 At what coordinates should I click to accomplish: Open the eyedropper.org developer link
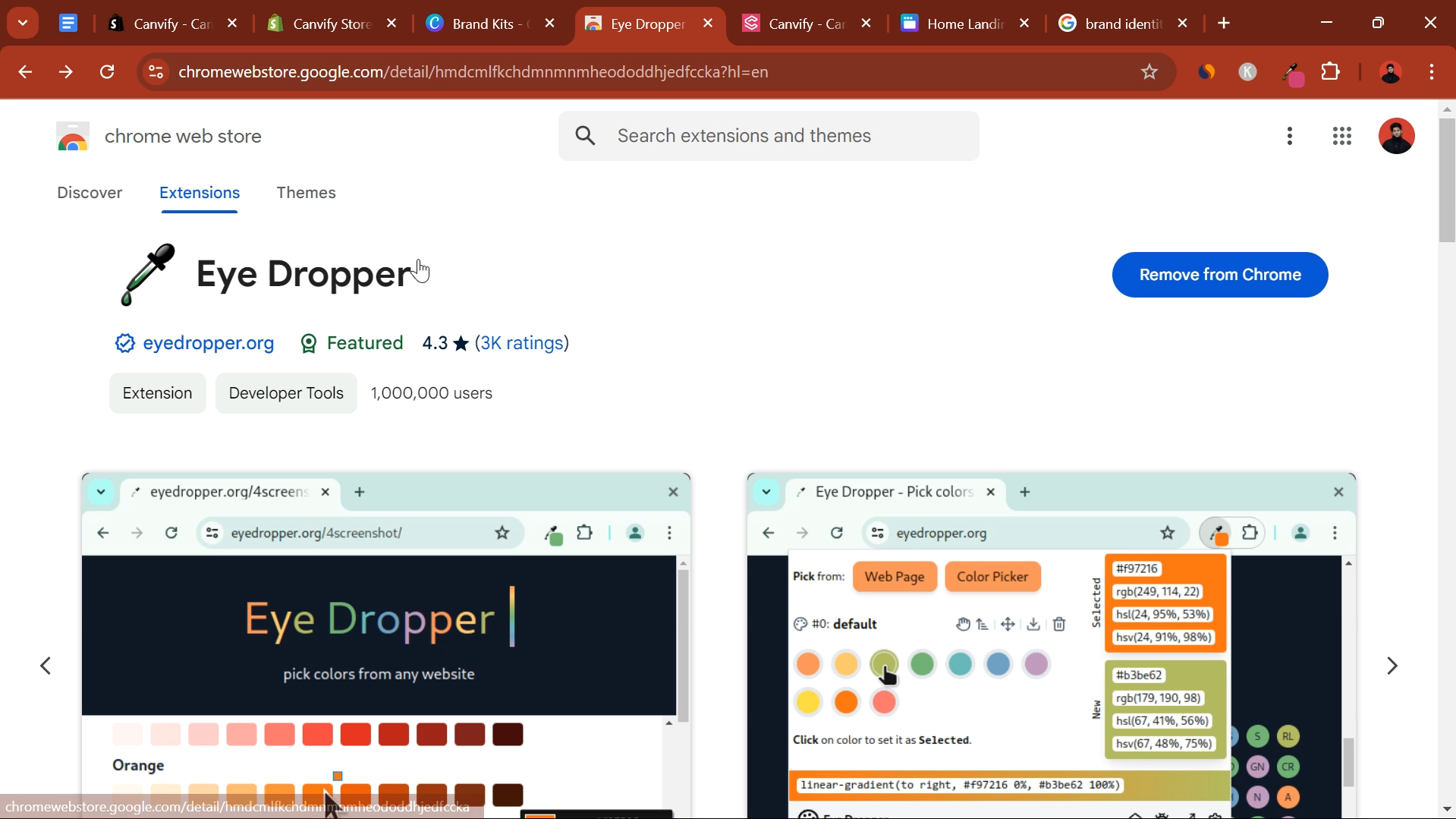(x=209, y=343)
